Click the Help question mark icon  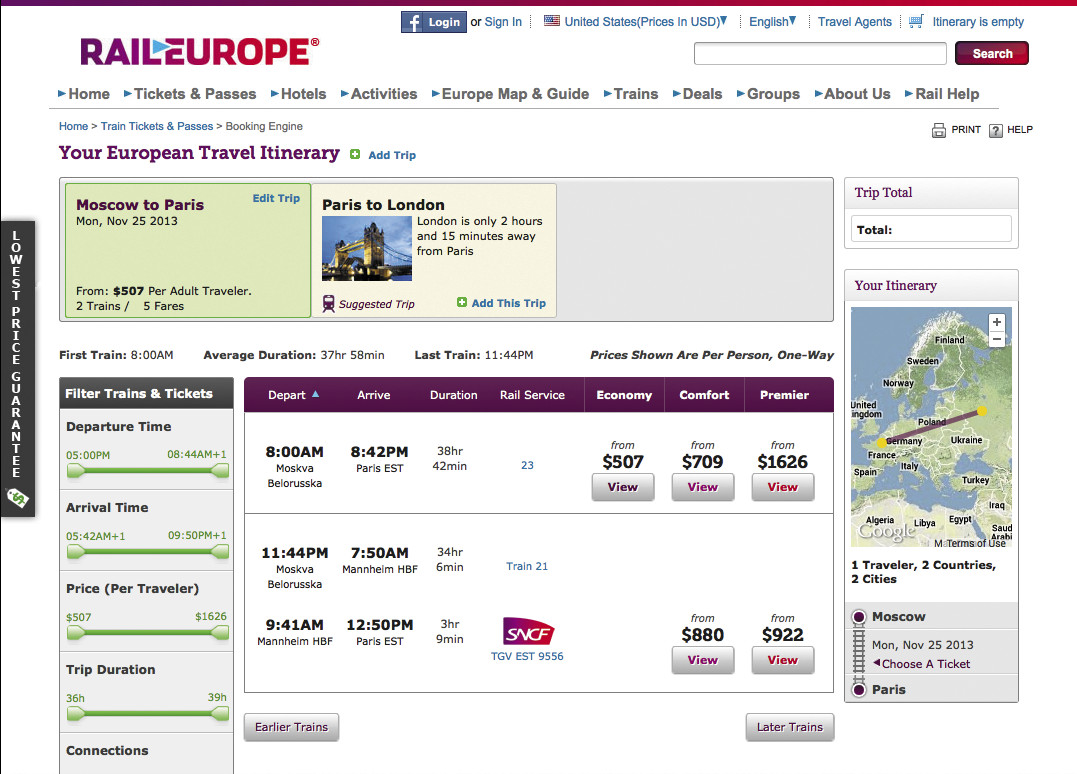(x=995, y=130)
